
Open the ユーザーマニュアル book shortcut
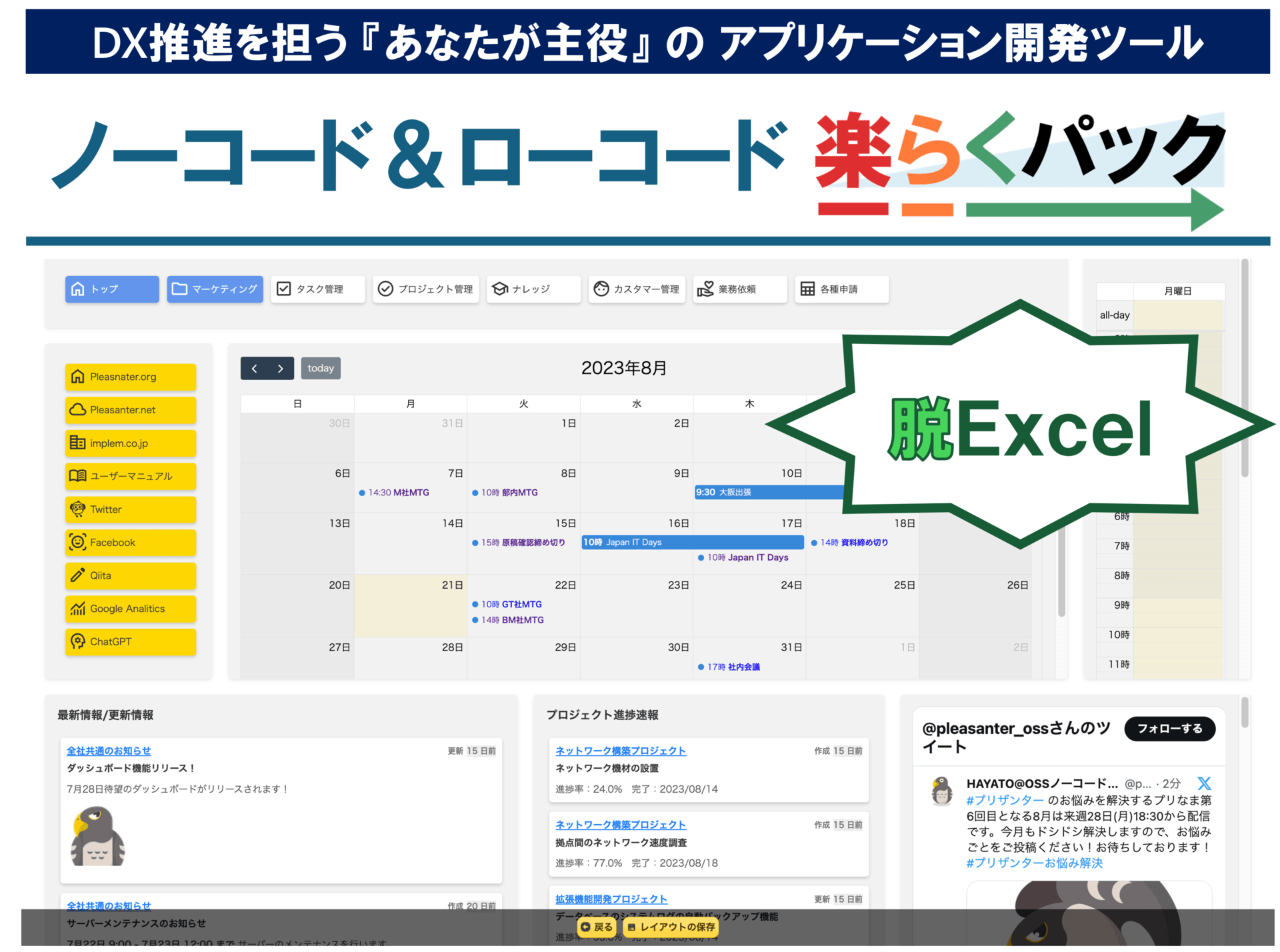click(130, 476)
